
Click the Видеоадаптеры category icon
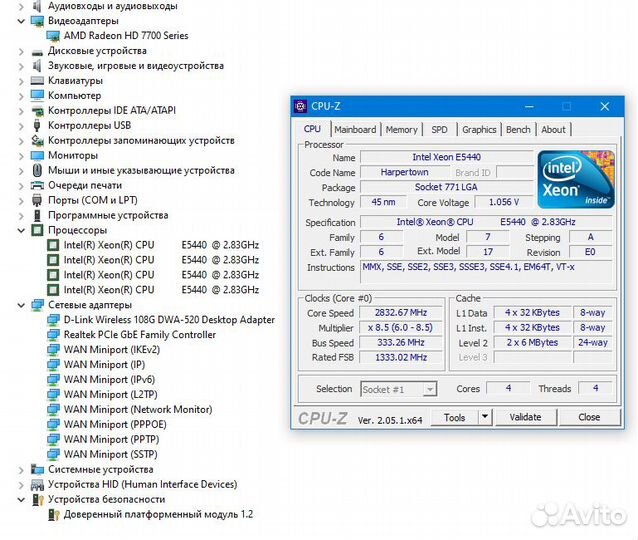coord(37,21)
